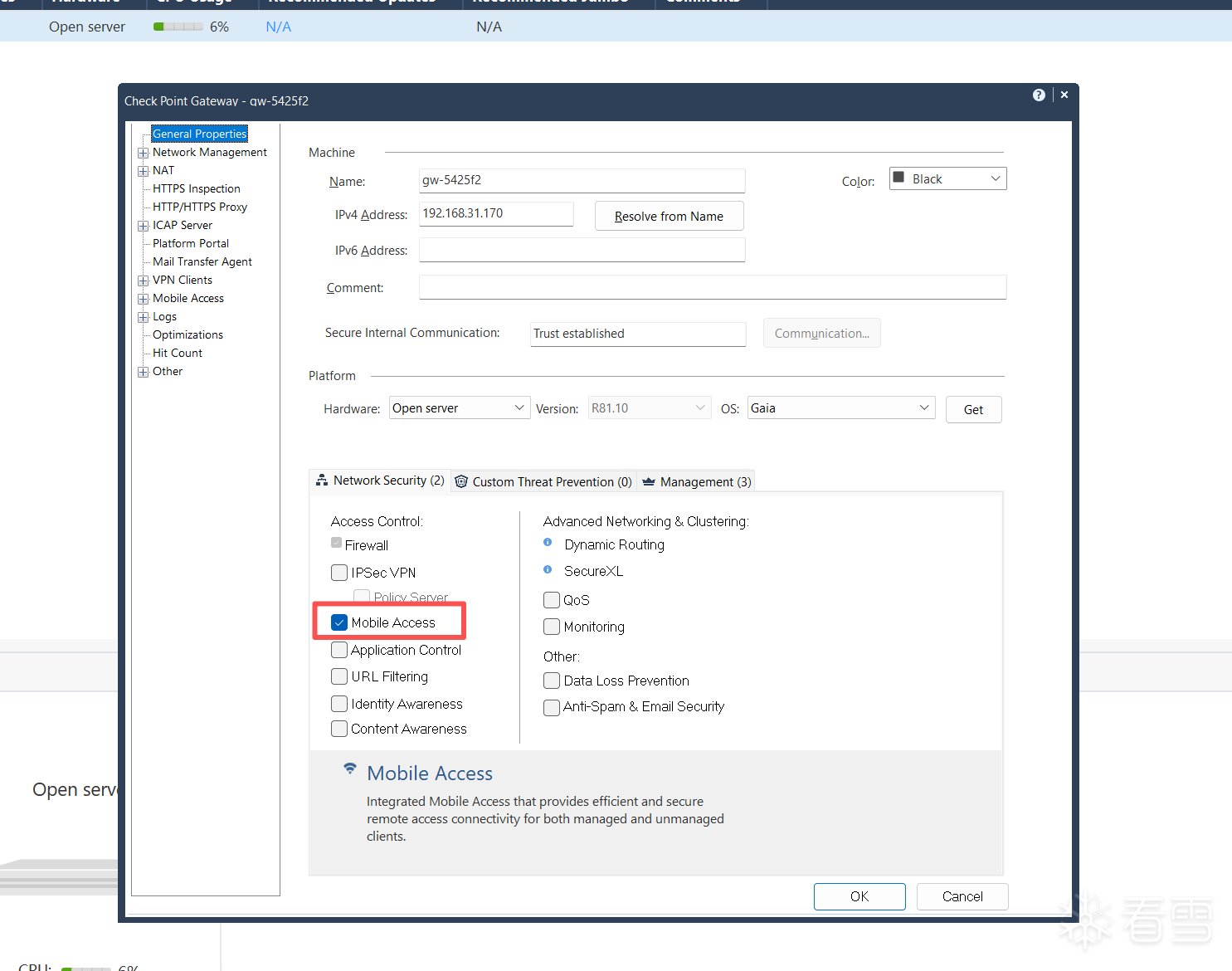Click the Trust established status field
1232x971 pixels.
click(x=638, y=334)
